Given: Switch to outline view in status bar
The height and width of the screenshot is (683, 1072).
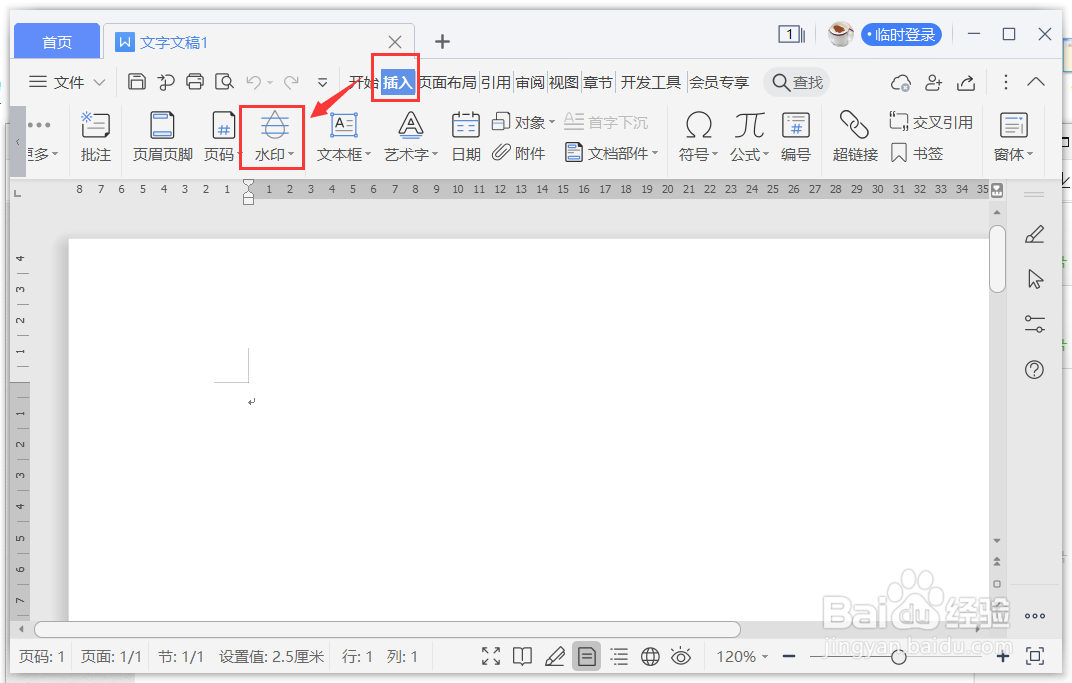Looking at the screenshot, I should click(x=619, y=656).
